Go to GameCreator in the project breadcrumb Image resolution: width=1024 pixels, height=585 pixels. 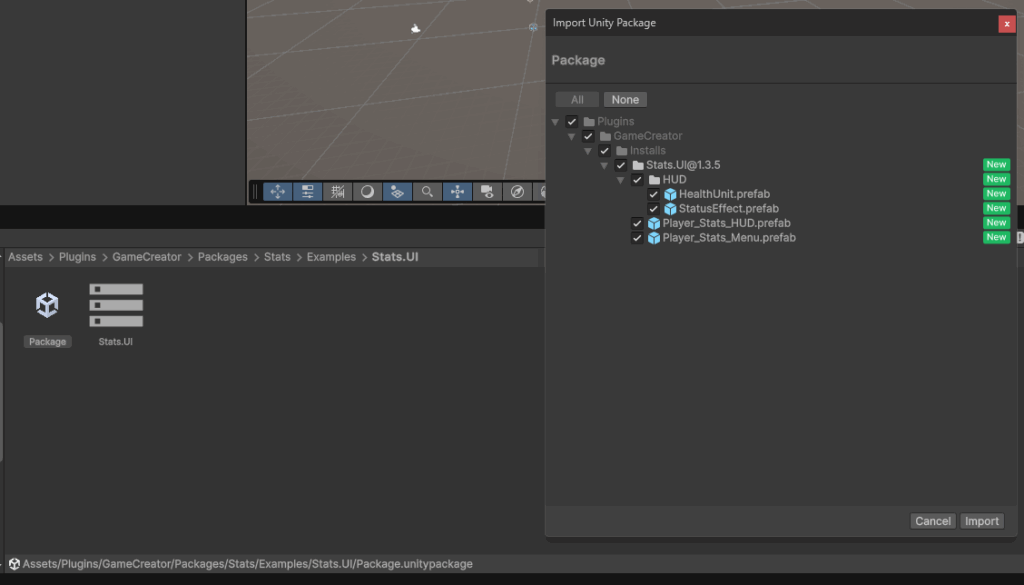(147, 257)
